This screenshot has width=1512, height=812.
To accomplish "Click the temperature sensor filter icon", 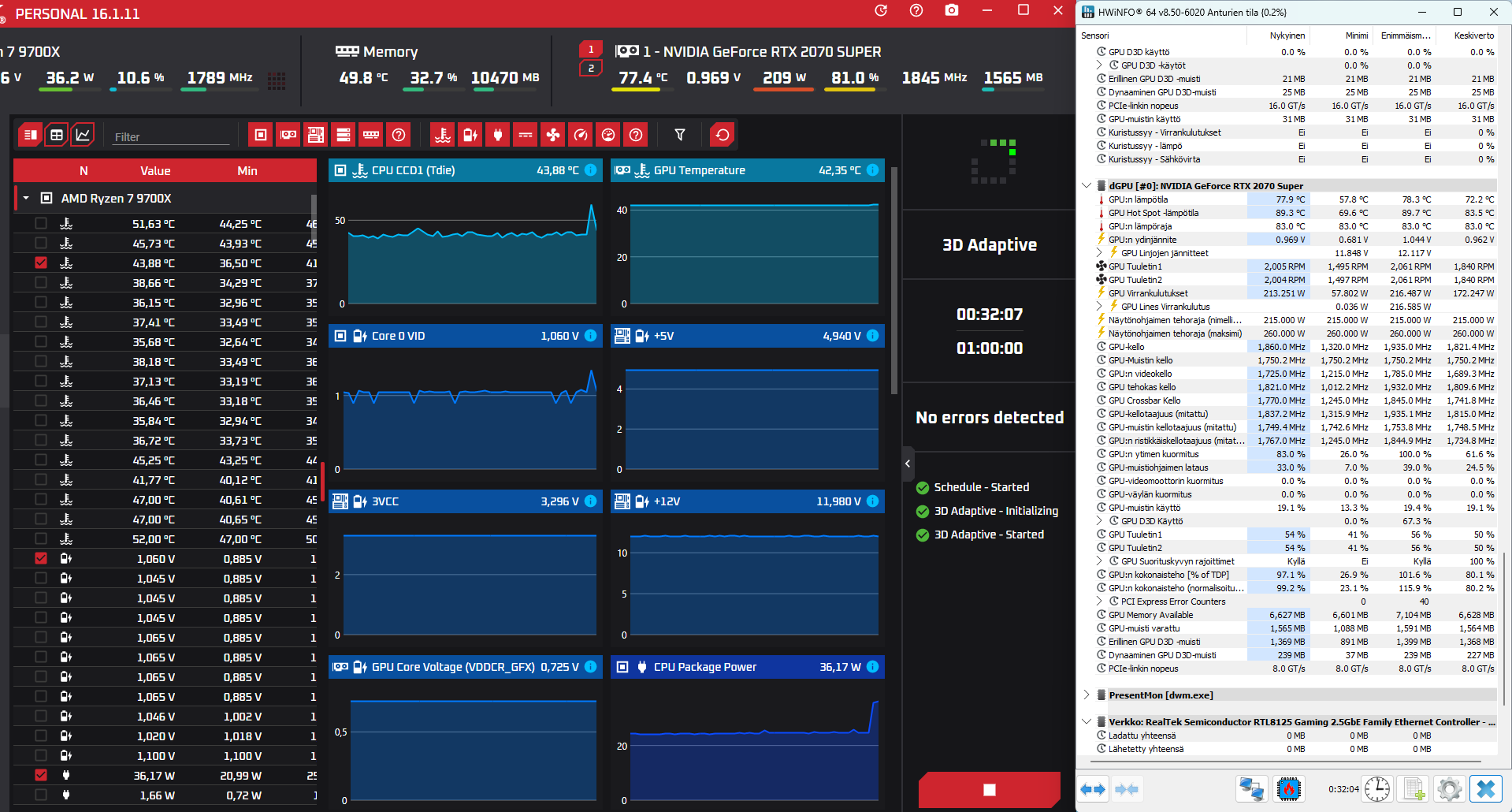I will click(x=443, y=135).
